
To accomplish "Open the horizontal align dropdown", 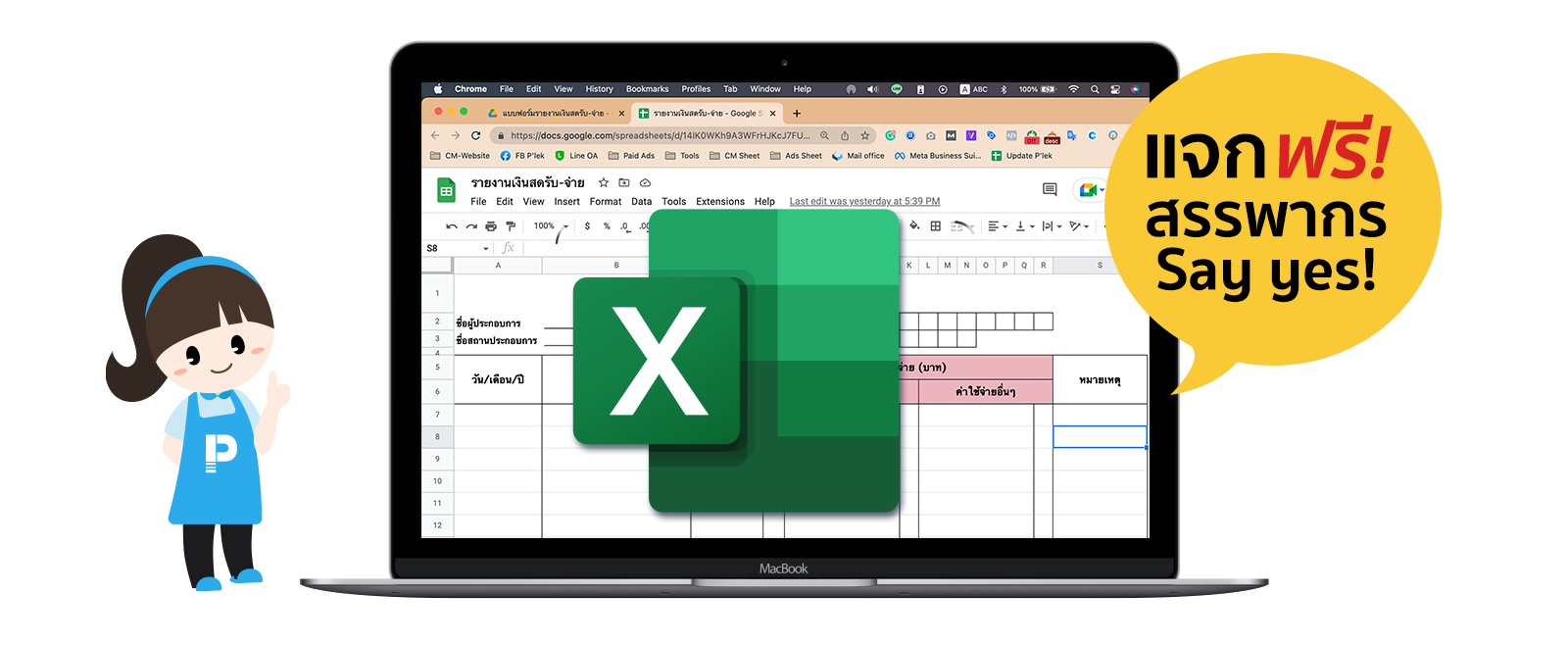I will pos(997,226).
